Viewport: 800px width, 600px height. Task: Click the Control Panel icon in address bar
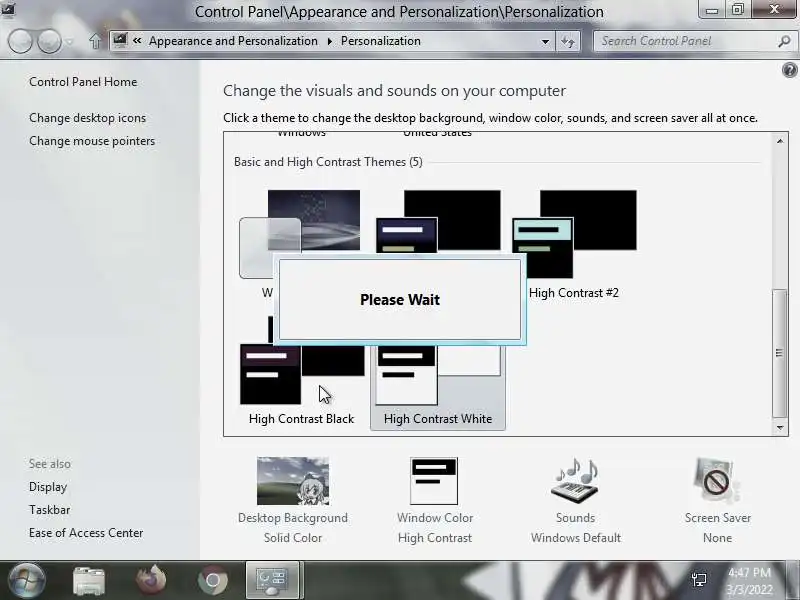point(120,40)
